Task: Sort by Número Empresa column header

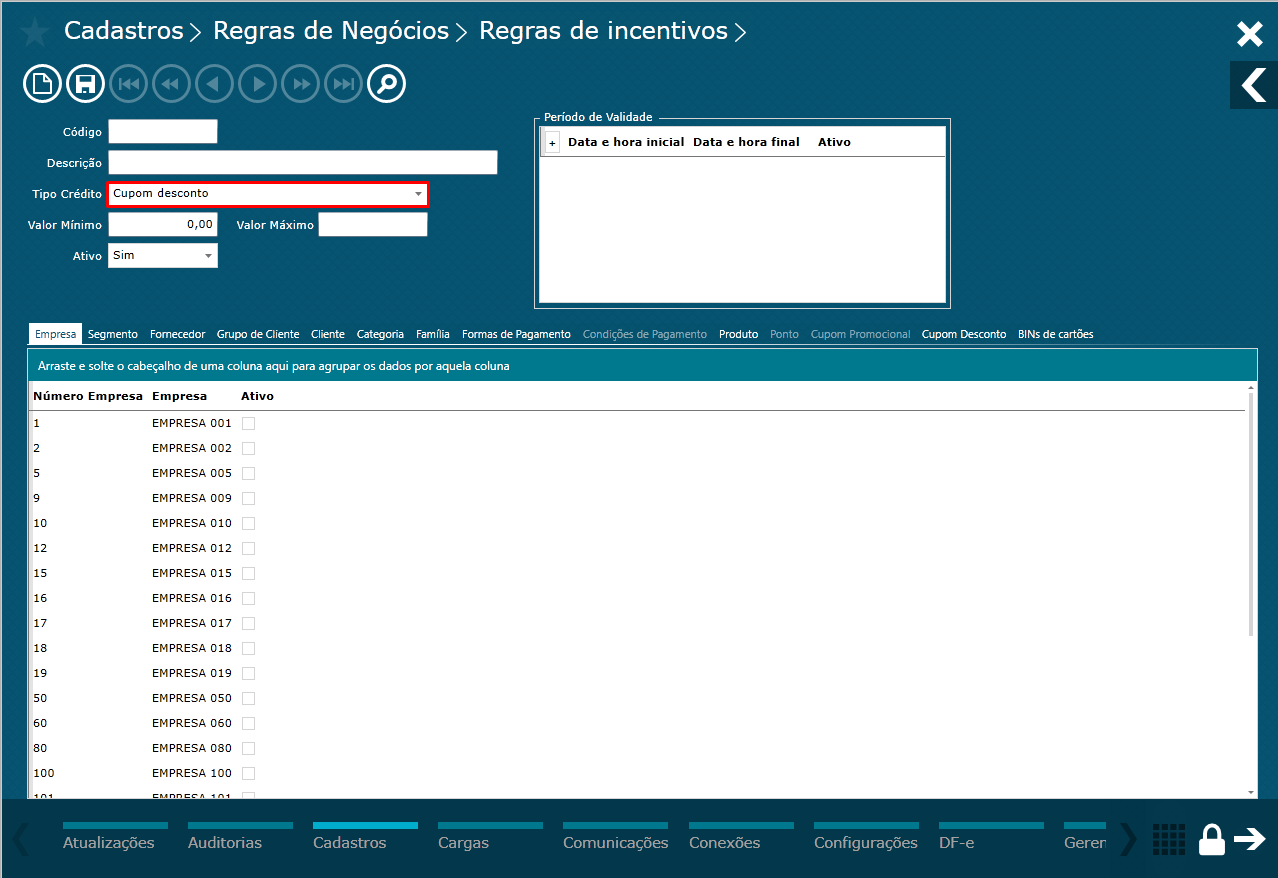Action: [x=88, y=397]
